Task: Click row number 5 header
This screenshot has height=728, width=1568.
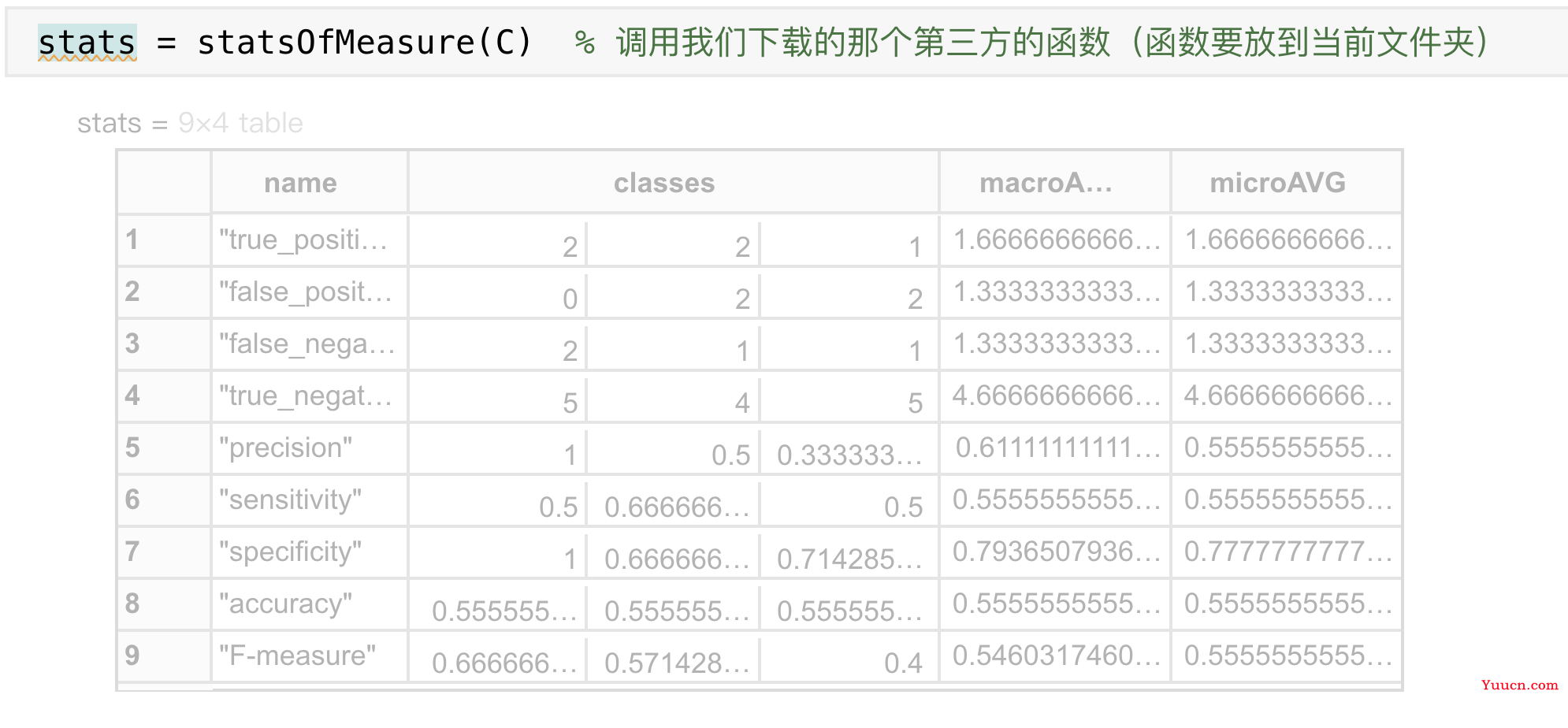Action: [x=164, y=448]
